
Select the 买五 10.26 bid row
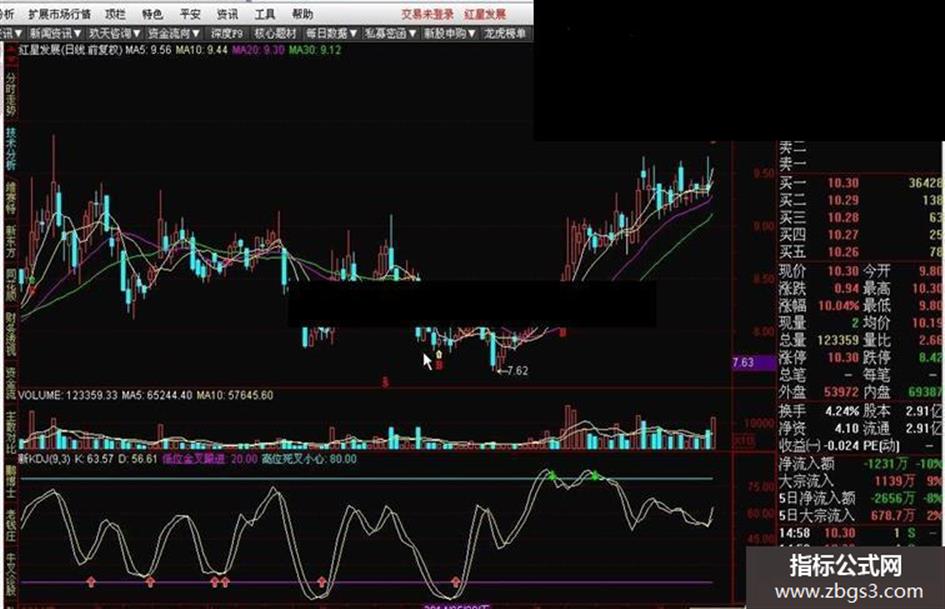click(x=861, y=252)
